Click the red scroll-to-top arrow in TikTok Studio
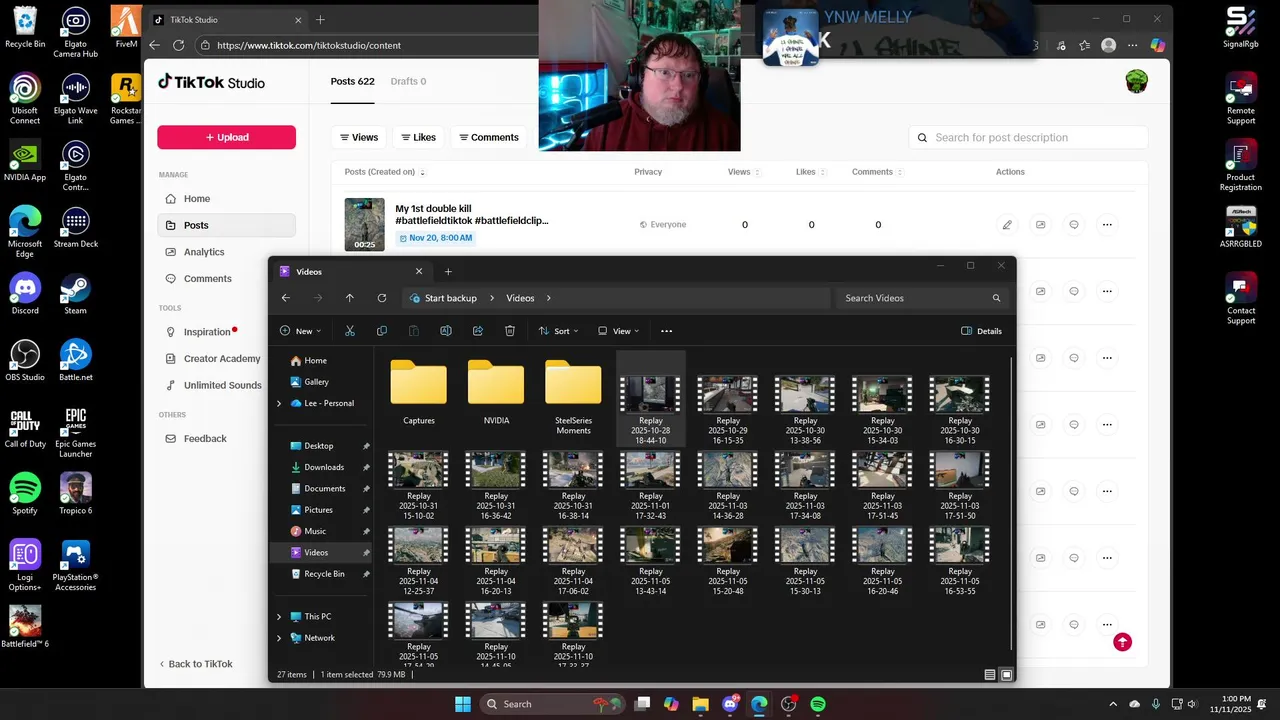This screenshot has height=720, width=1280. tap(1123, 642)
